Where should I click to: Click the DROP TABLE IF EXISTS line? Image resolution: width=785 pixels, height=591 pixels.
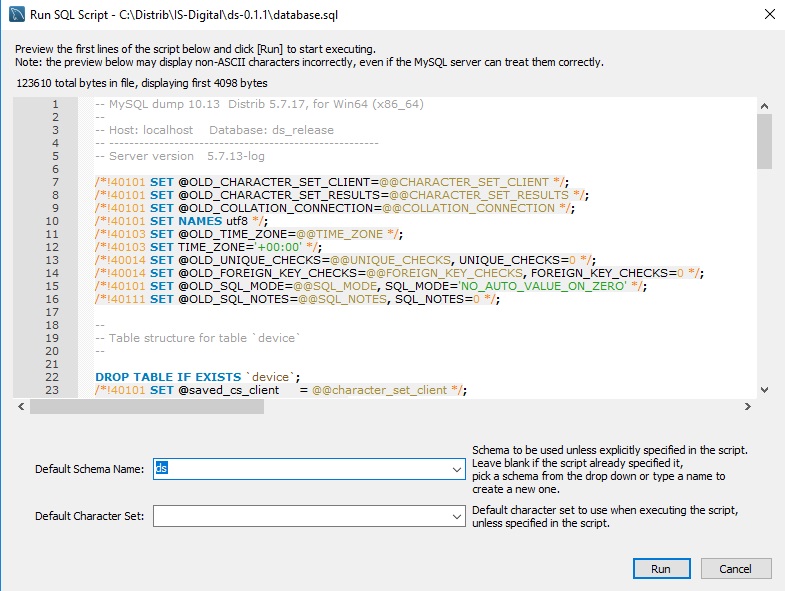198,377
